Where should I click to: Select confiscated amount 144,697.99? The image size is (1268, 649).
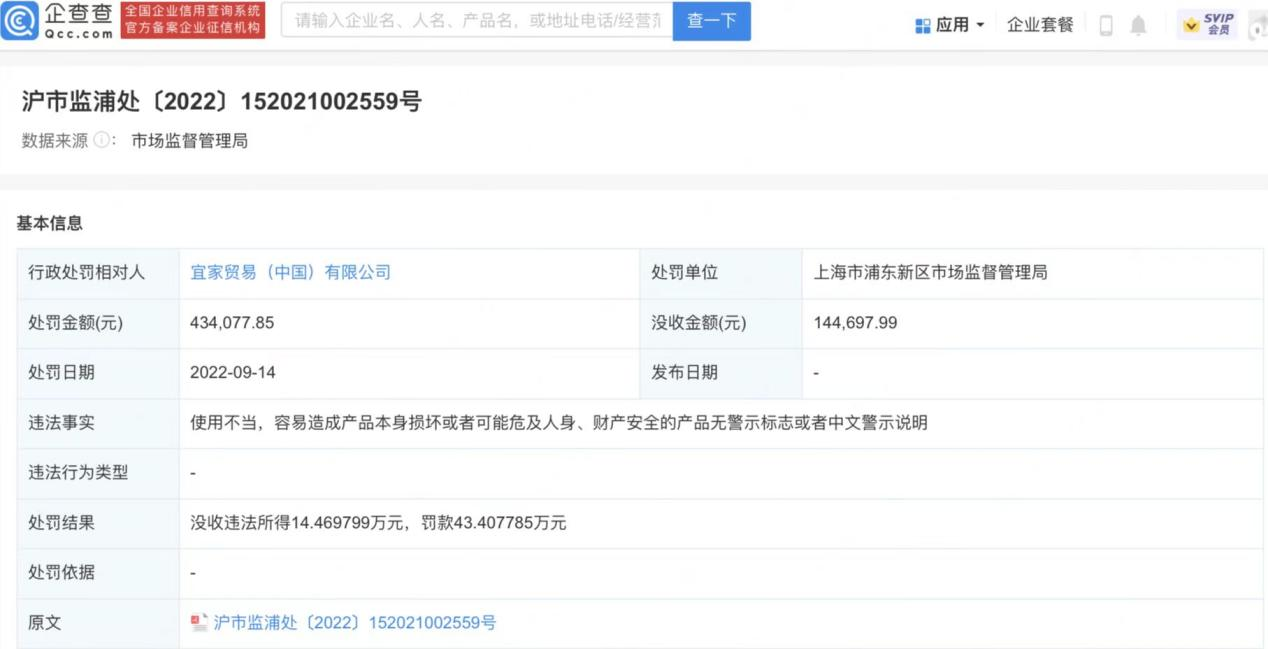[855, 323]
